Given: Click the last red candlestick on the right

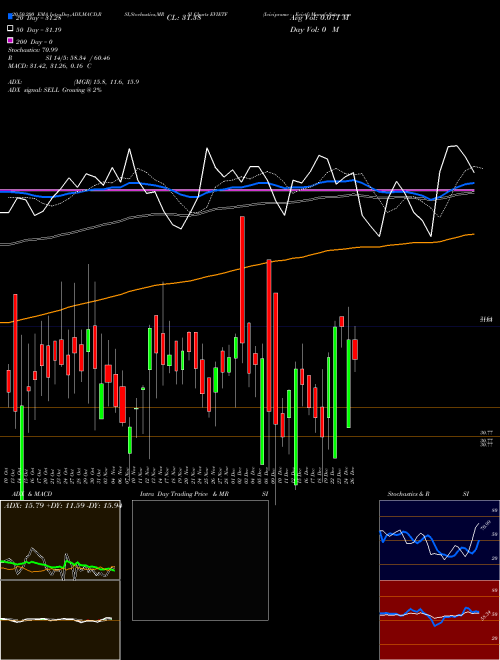Looking at the screenshot, I should pos(355,349).
